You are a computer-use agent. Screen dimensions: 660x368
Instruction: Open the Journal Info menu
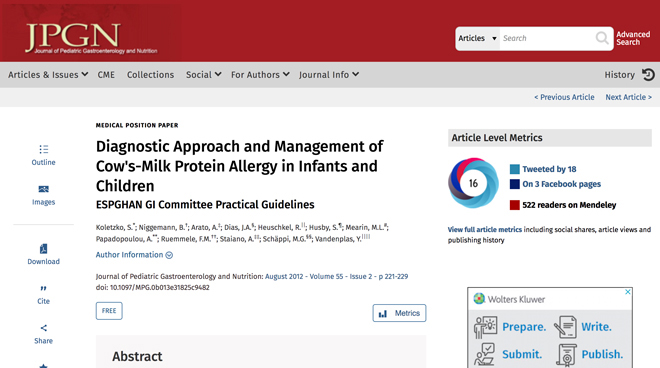[329, 75]
